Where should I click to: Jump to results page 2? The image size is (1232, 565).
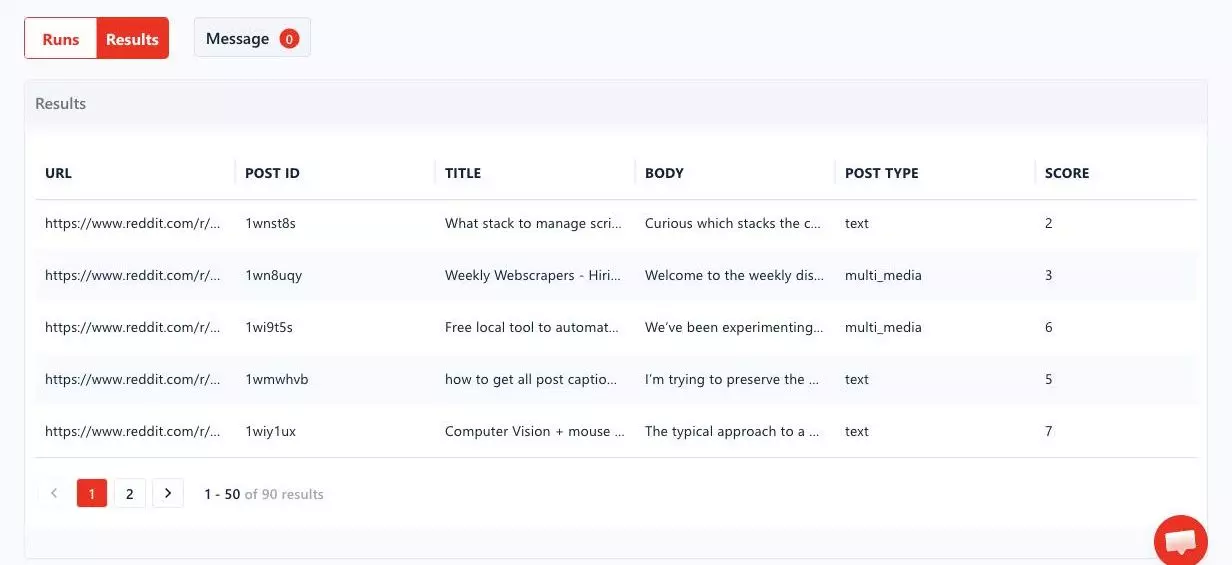[x=130, y=493]
